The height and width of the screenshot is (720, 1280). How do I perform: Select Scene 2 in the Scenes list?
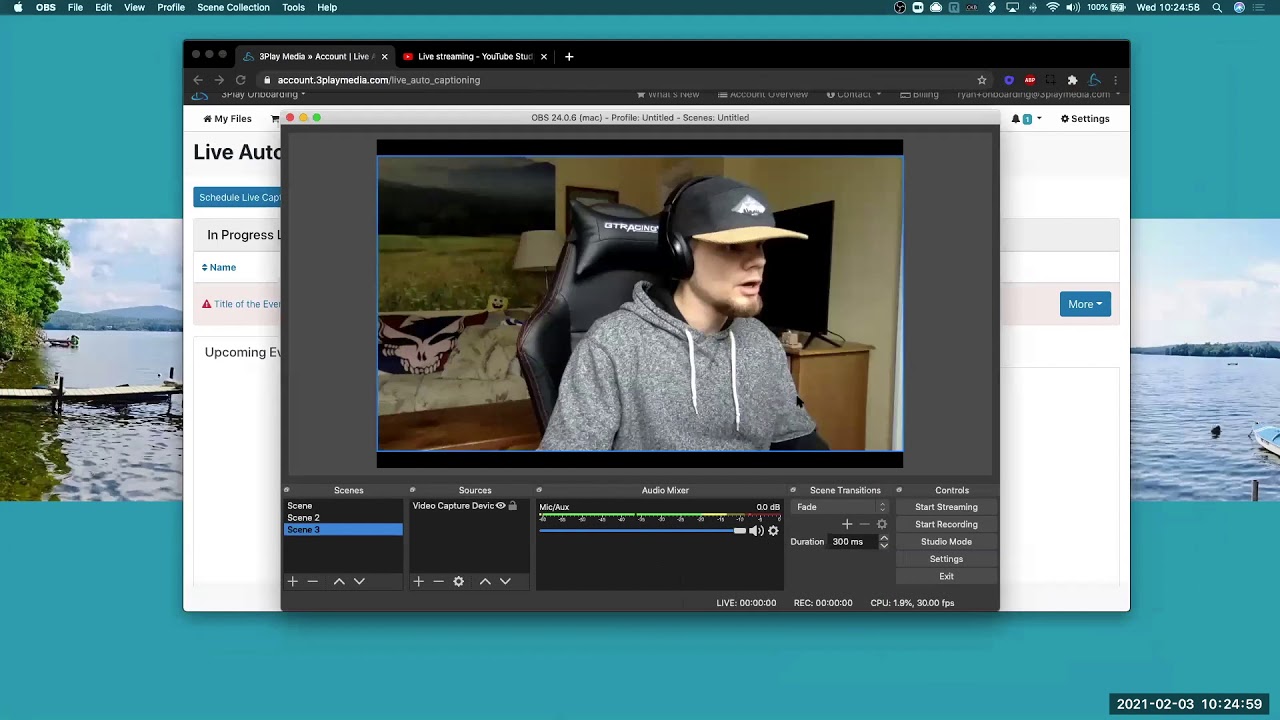pos(304,518)
